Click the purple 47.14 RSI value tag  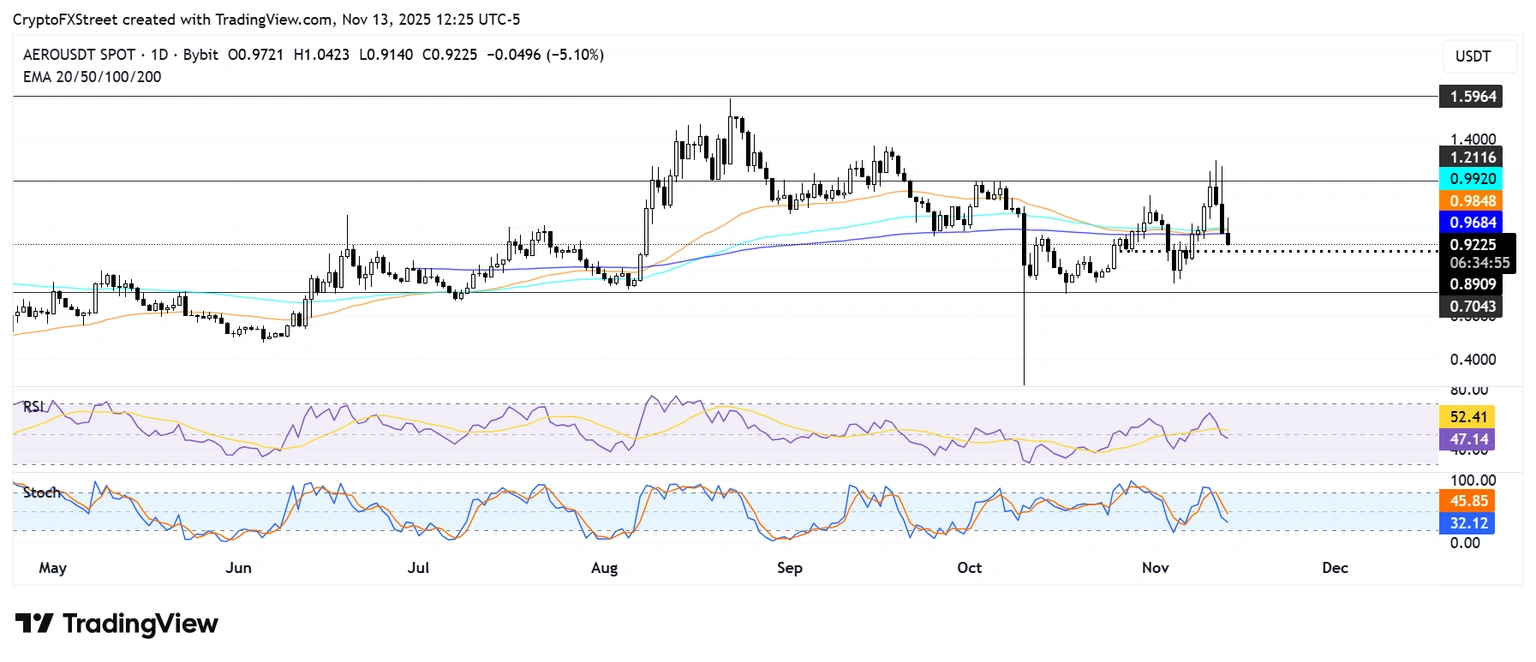click(x=1471, y=437)
